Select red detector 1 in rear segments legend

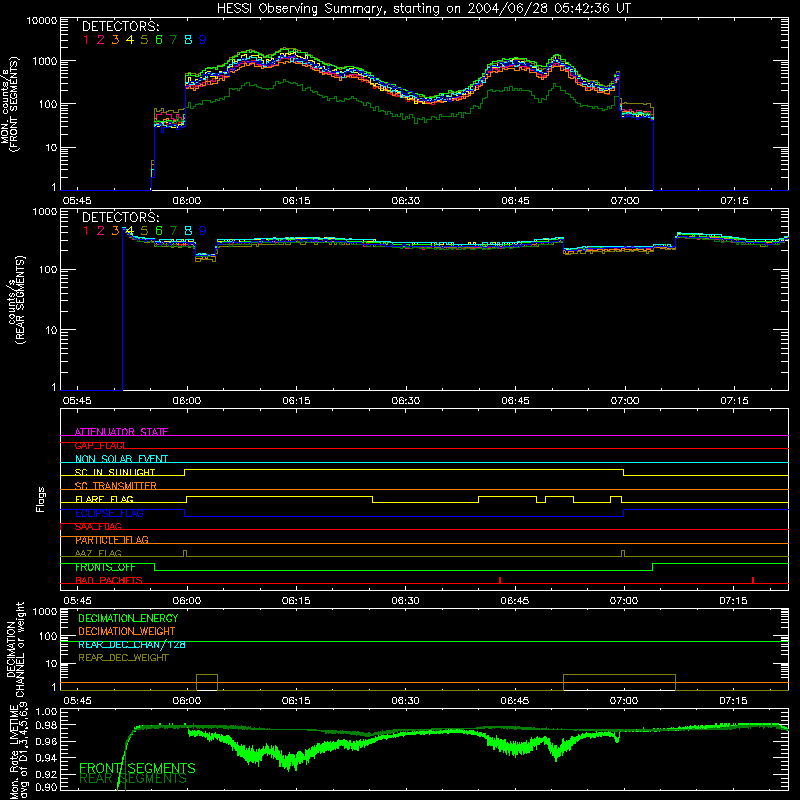point(86,231)
